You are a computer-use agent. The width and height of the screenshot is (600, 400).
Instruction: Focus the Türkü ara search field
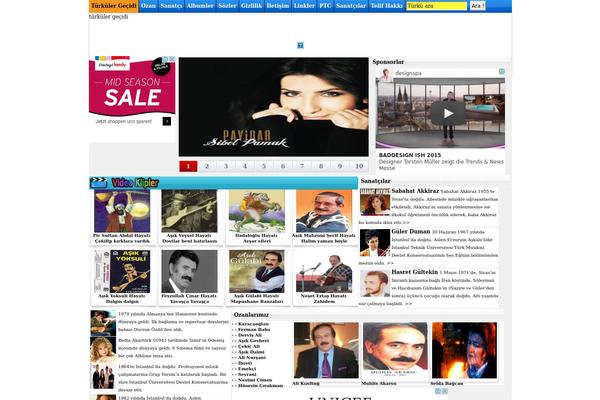(x=437, y=6)
